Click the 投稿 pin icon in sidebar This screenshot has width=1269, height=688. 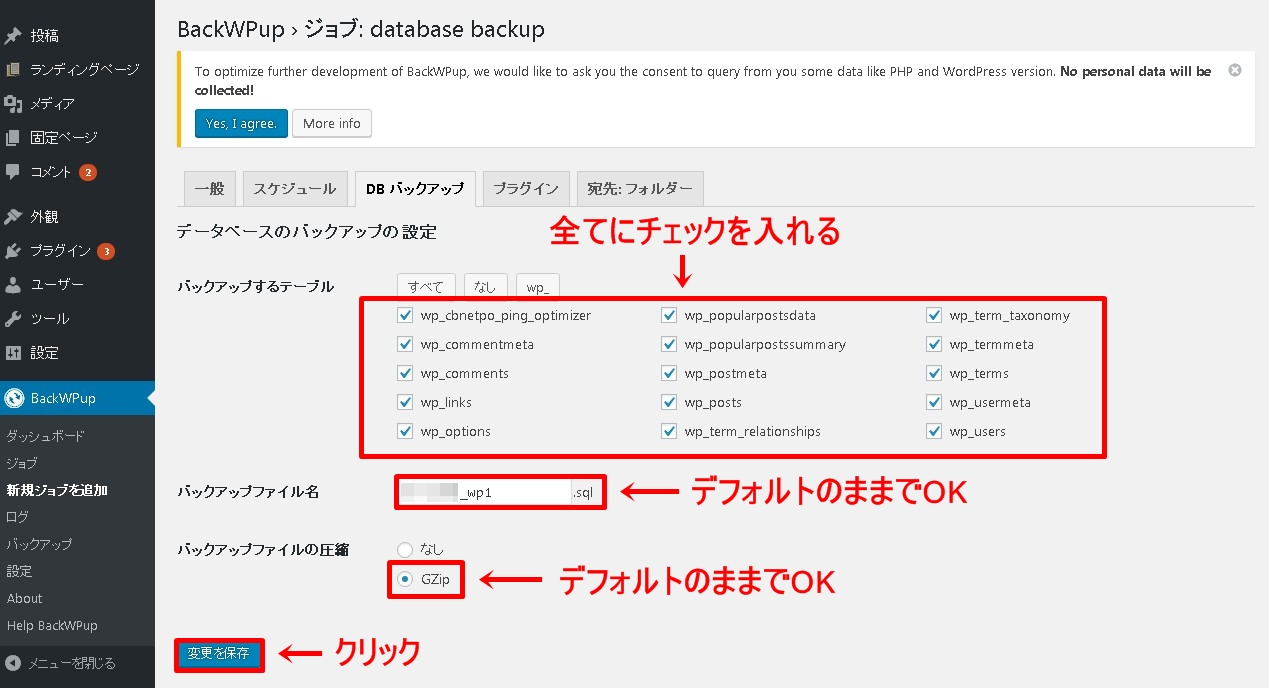(x=13, y=36)
